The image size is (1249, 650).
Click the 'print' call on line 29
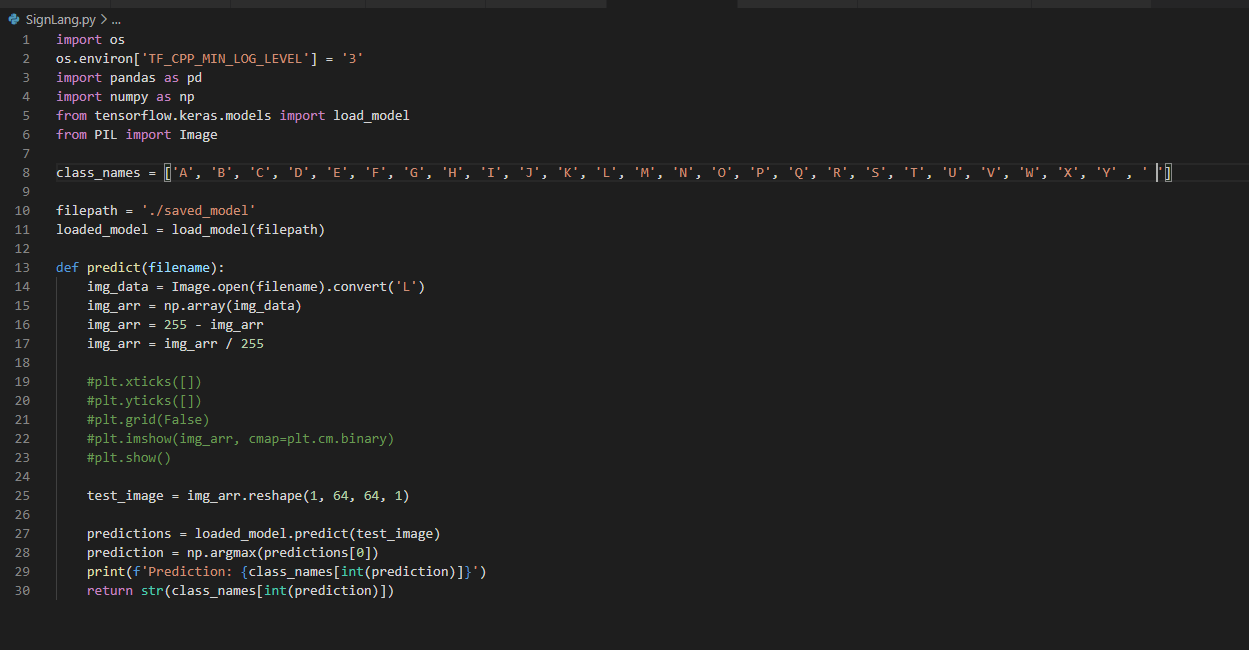(106, 572)
